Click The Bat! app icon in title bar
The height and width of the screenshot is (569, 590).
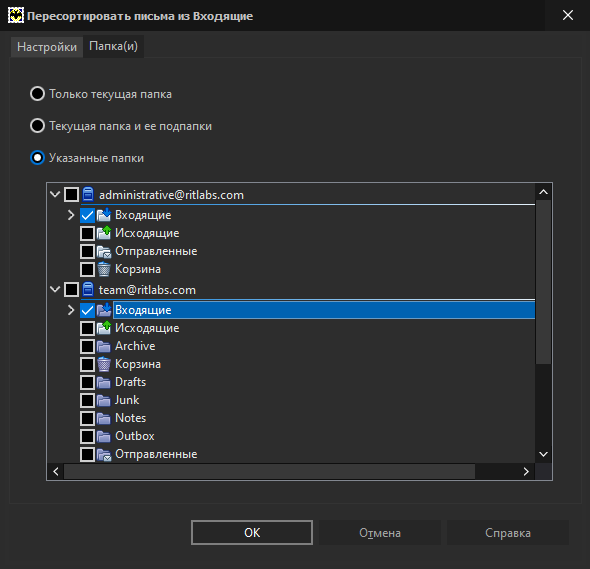[16, 15]
